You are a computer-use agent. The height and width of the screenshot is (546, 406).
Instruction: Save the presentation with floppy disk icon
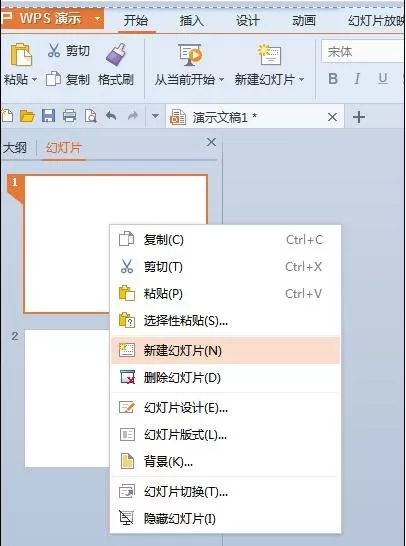[48, 116]
